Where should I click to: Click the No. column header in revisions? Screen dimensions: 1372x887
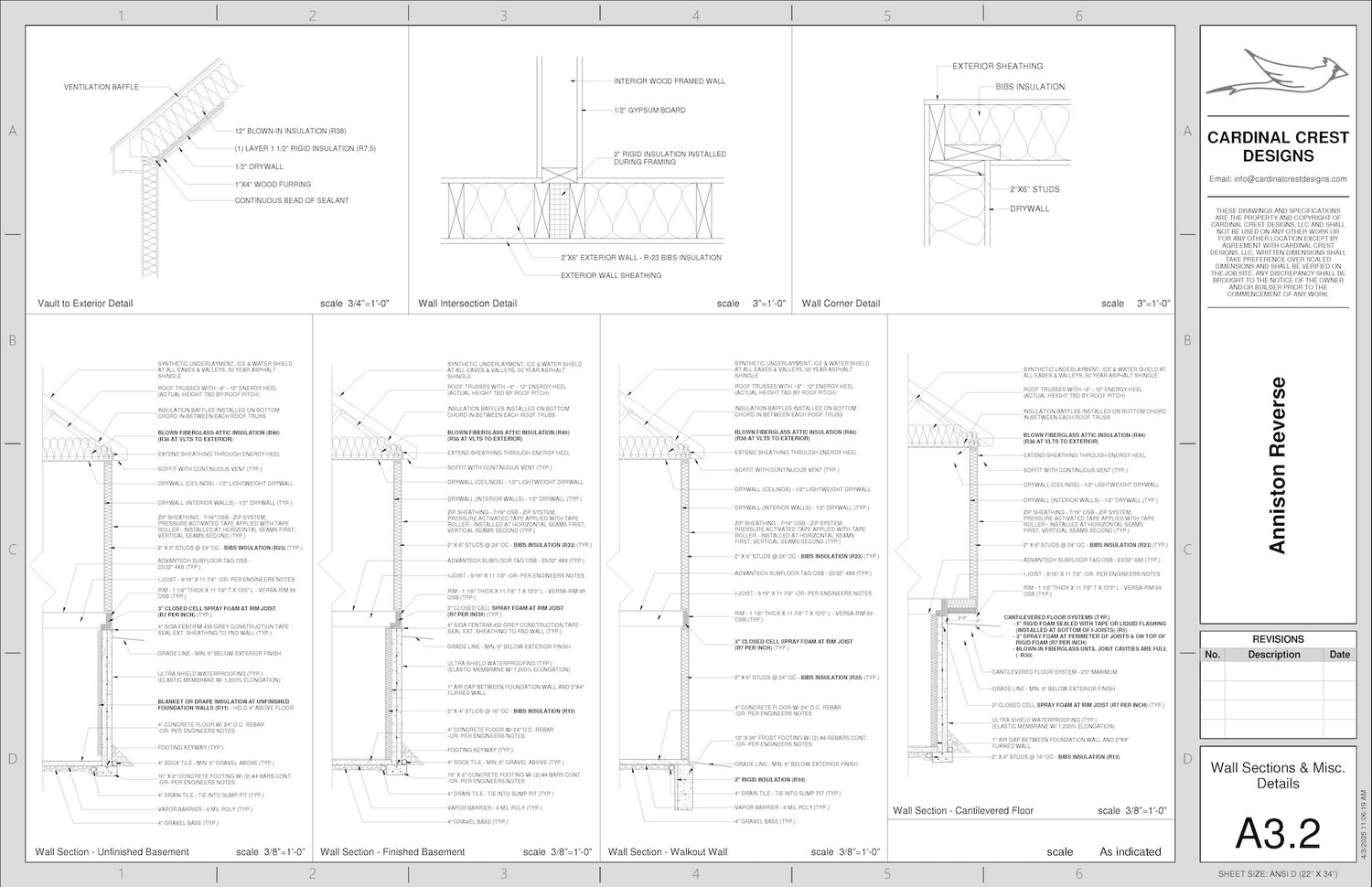(1212, 655)
